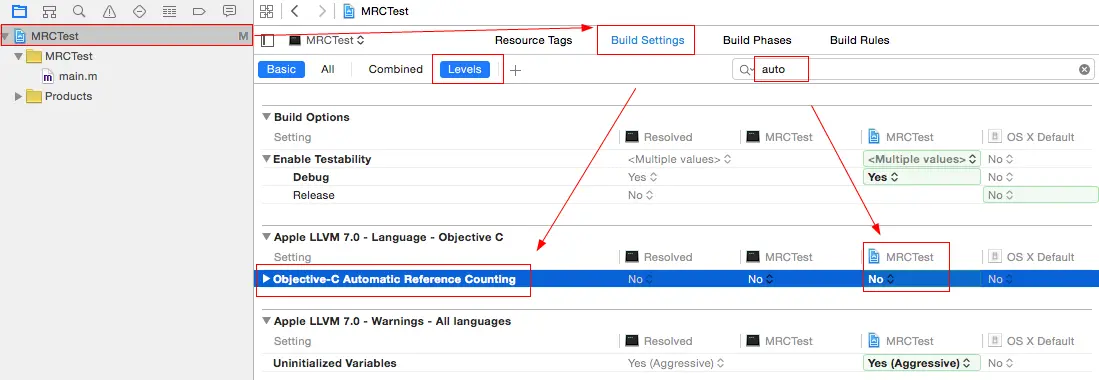Image resolution: width=1099 pixels, height=380 pixels.
Task: Select the Basic filter button
Action: [x=281, y=69]
